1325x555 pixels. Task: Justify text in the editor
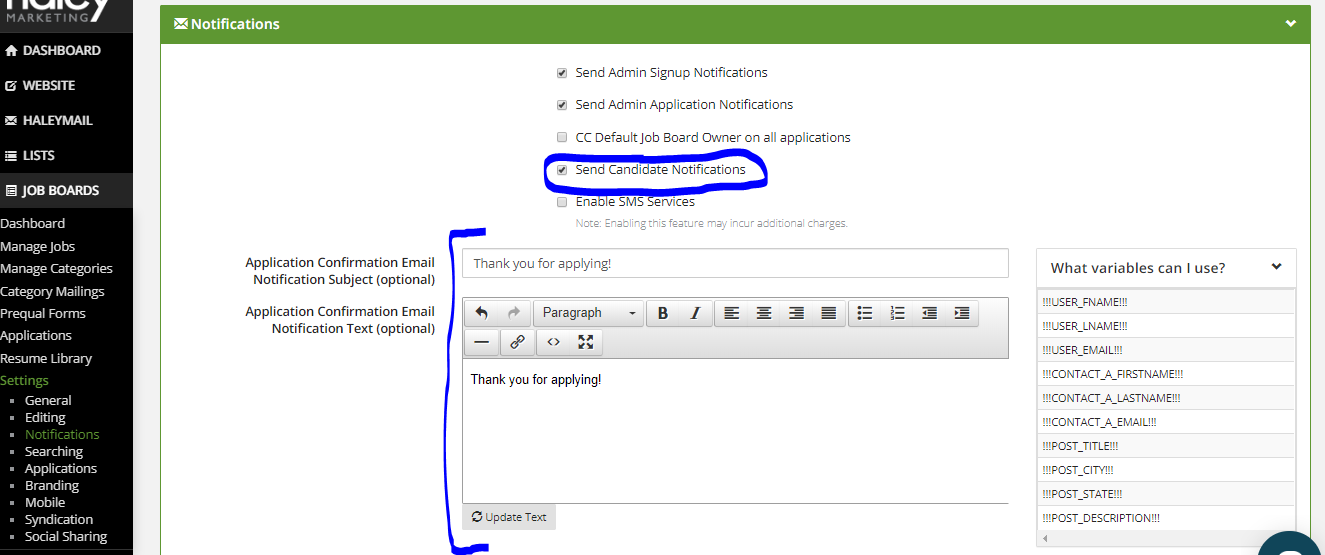[828, 313]
